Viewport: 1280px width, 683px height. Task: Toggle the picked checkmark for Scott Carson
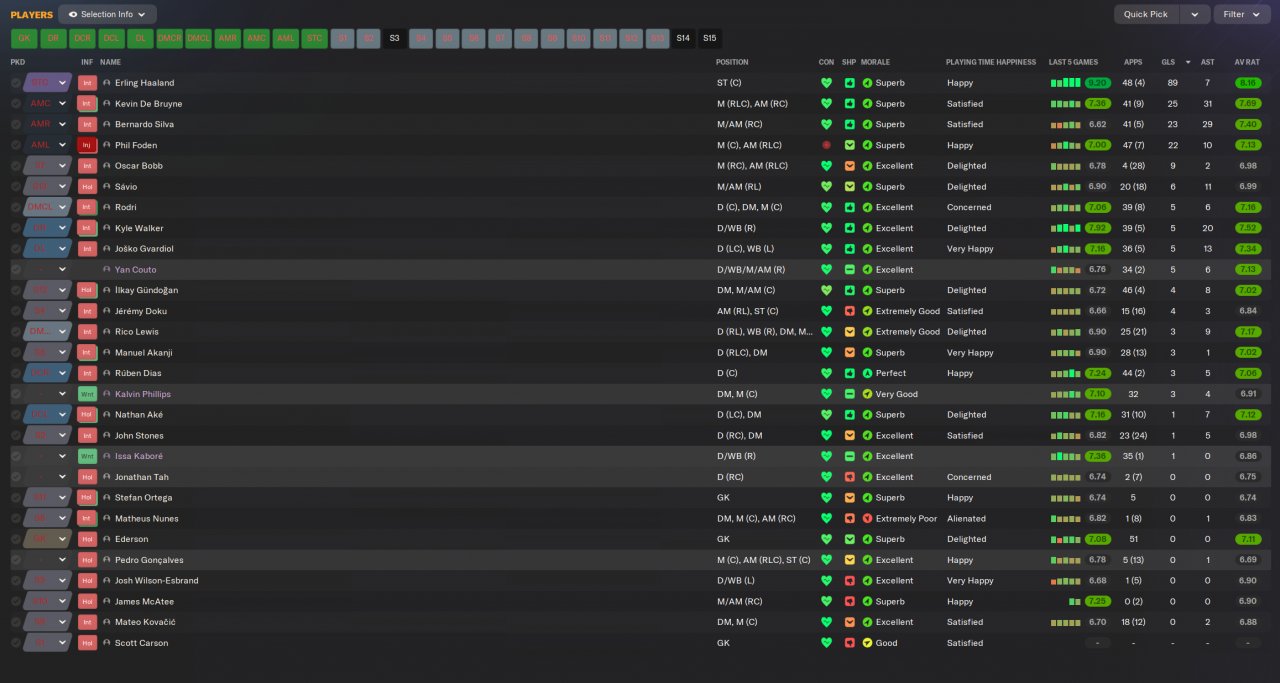click(16, 643)
